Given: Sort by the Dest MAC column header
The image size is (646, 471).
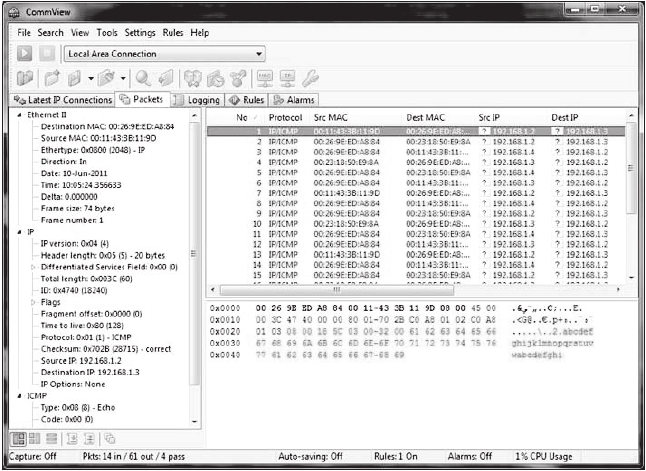Looking at the screenshot, I should 426,117.
